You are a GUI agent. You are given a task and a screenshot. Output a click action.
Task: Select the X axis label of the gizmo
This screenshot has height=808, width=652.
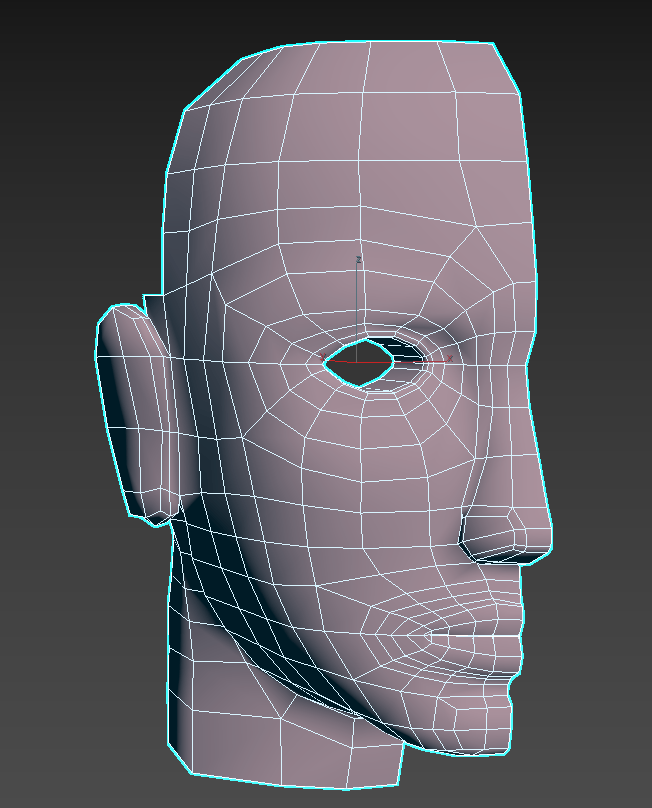(450, 359)
